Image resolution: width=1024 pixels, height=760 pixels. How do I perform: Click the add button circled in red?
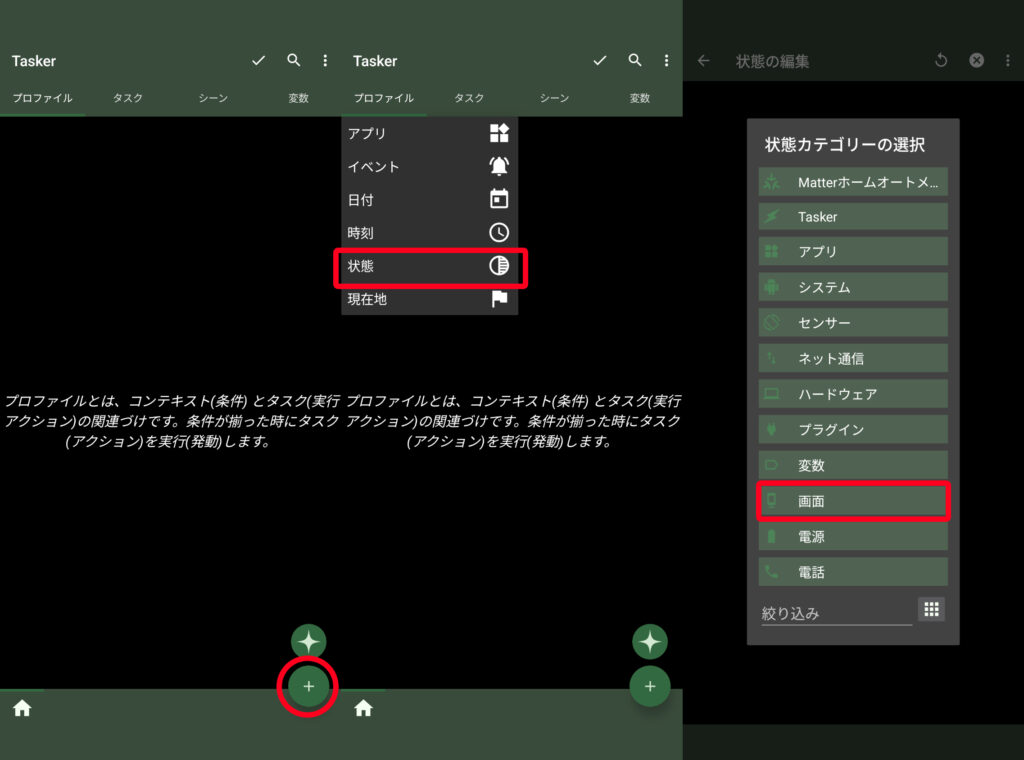point(308,687)
